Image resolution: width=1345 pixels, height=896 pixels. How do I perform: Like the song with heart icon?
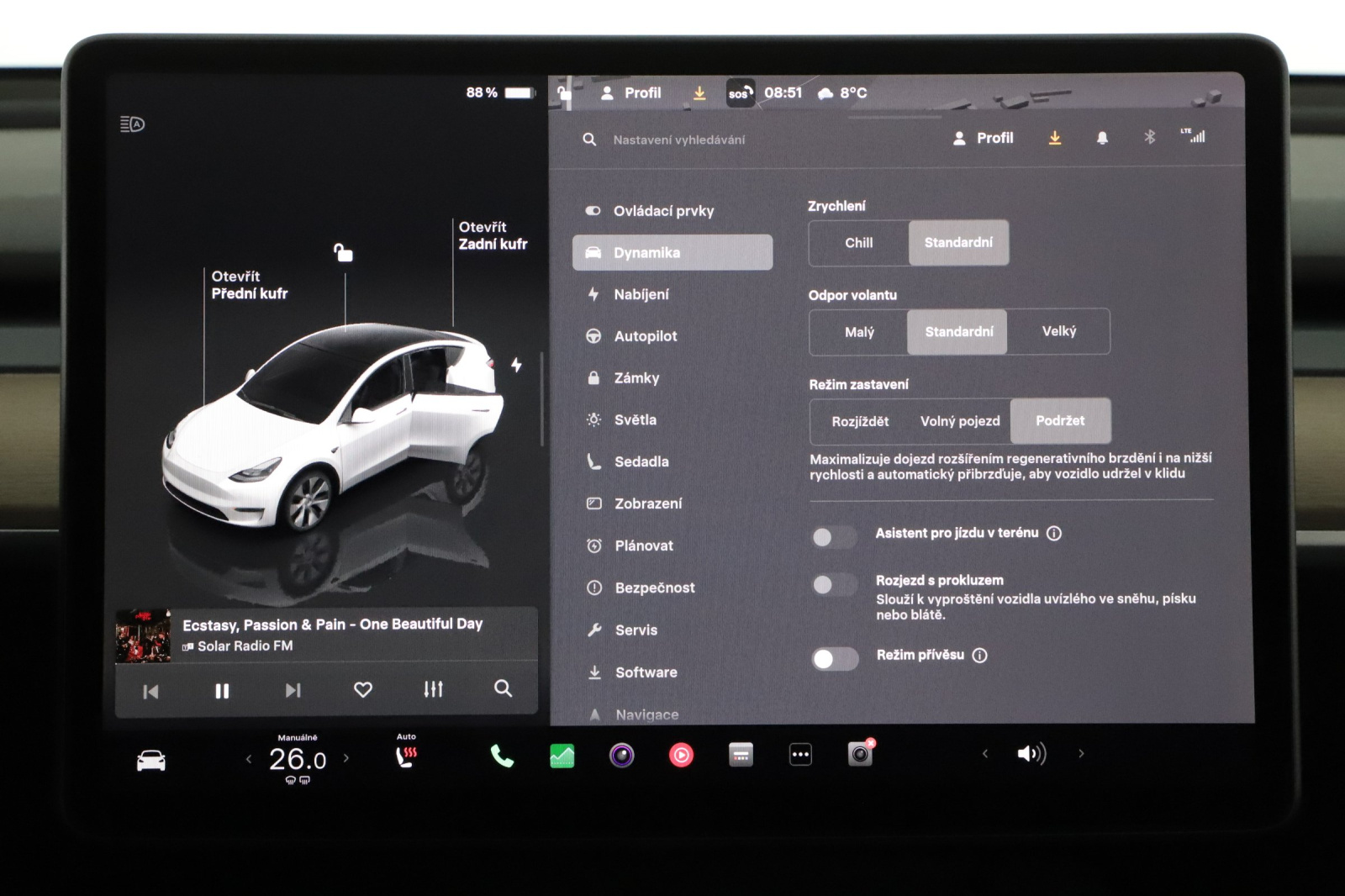click(x=362, y=690)
